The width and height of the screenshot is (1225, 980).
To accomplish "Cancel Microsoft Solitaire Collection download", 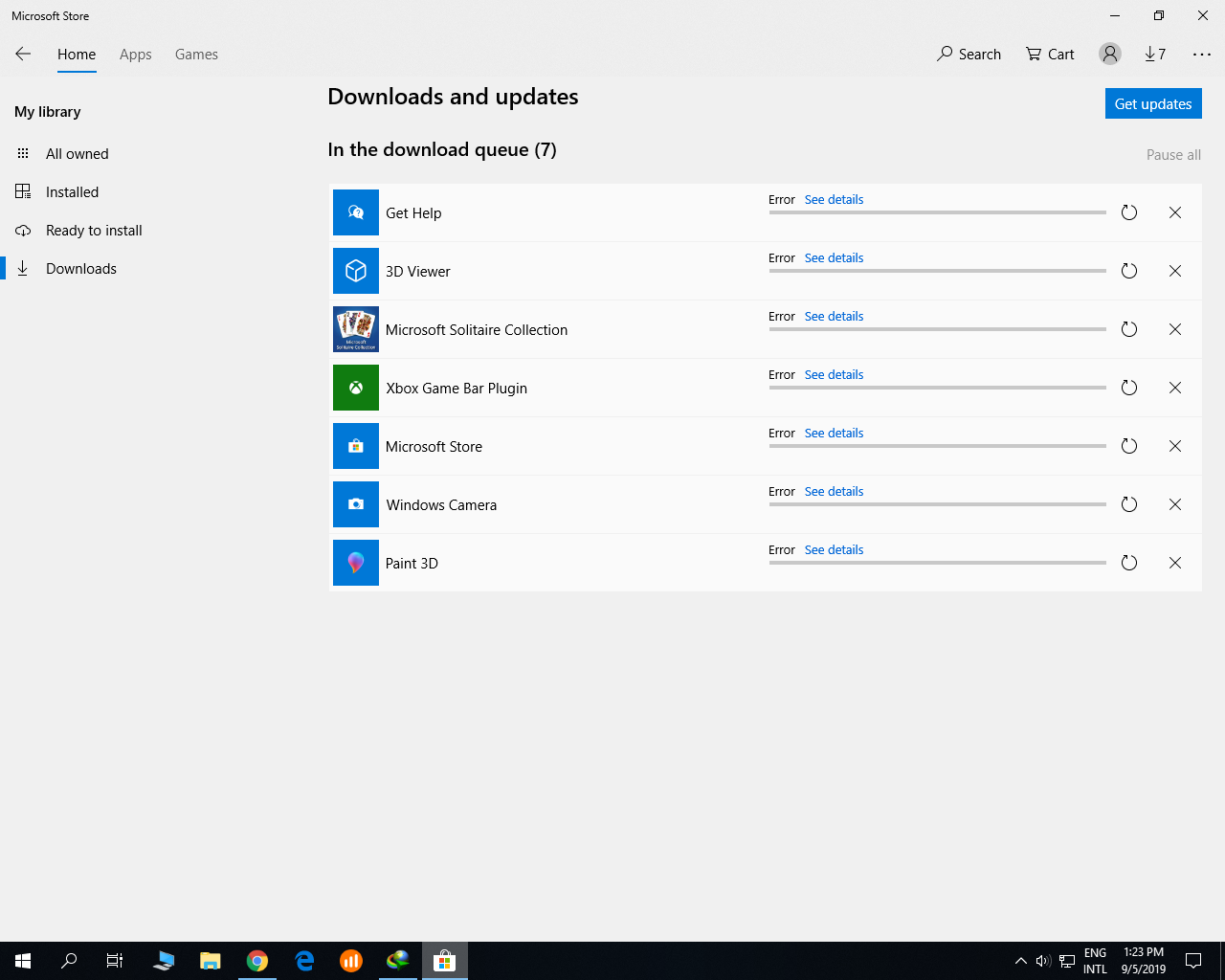I will point(1175,329).
